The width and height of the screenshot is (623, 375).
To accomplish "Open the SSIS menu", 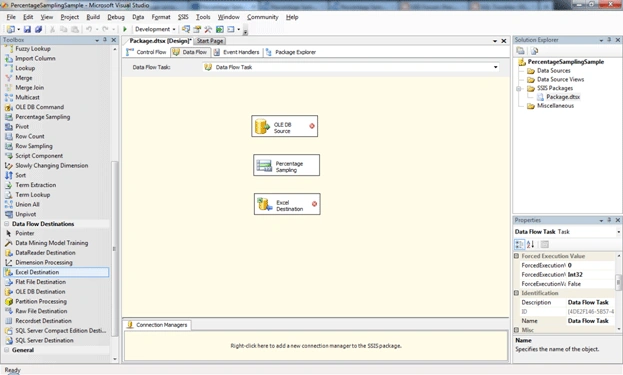I will [183, 17].
